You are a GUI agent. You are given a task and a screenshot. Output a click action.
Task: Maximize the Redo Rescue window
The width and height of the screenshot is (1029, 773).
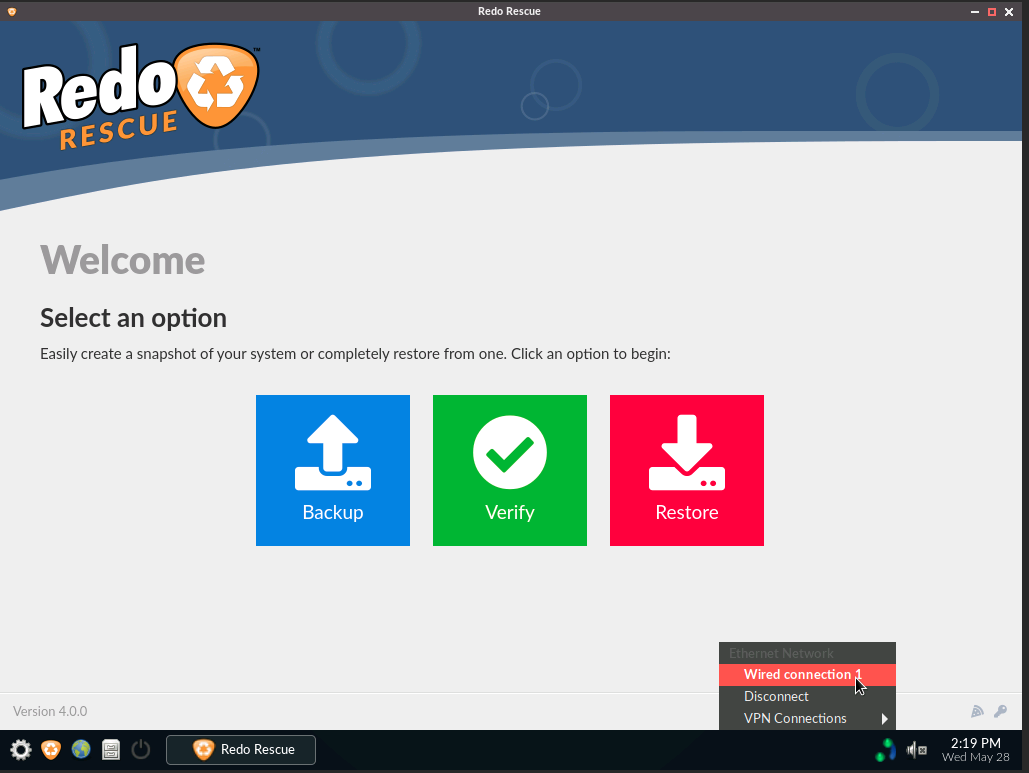coord(992,12)
